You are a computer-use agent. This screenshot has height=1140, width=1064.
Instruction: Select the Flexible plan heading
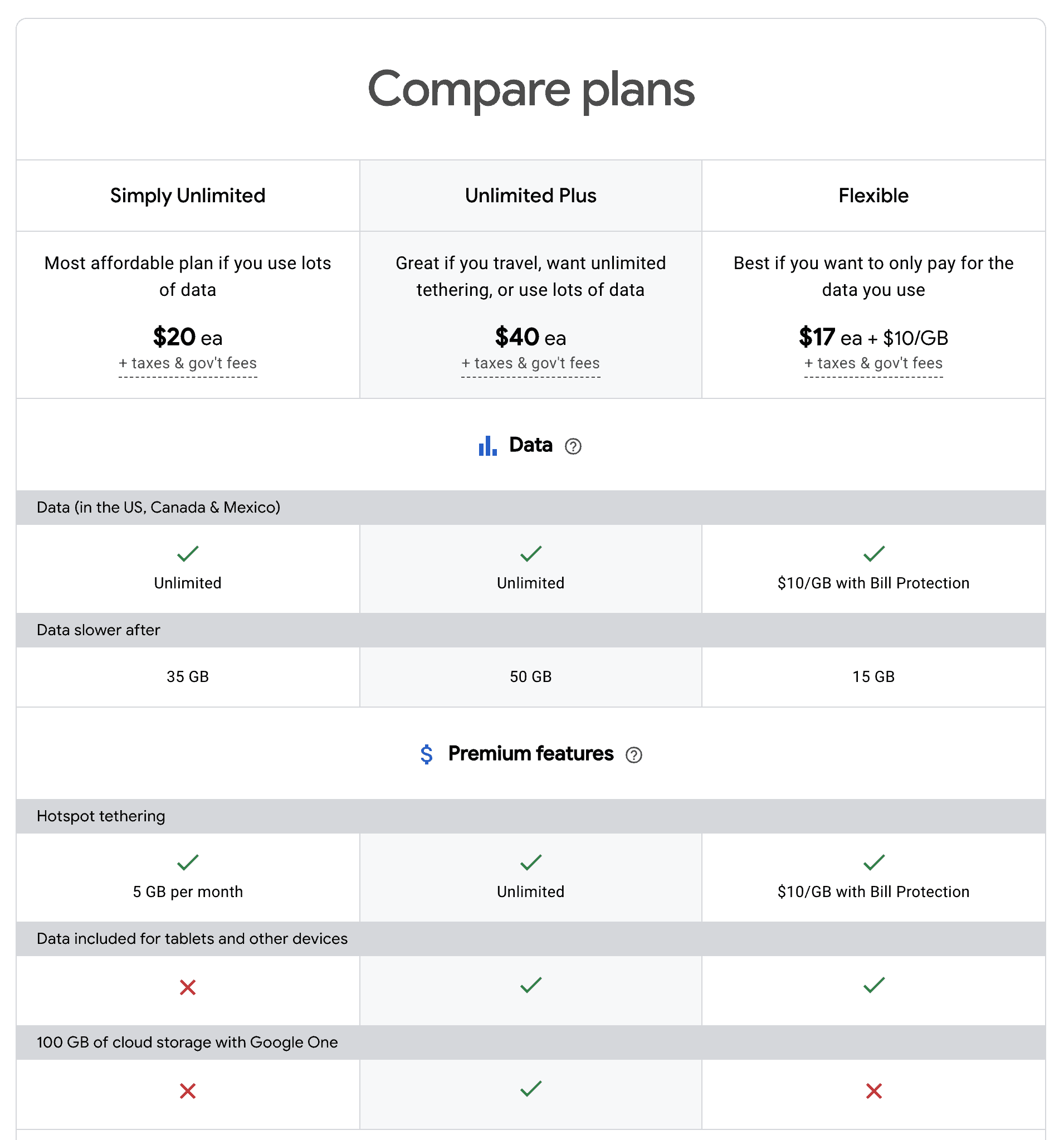coord(873,196)
